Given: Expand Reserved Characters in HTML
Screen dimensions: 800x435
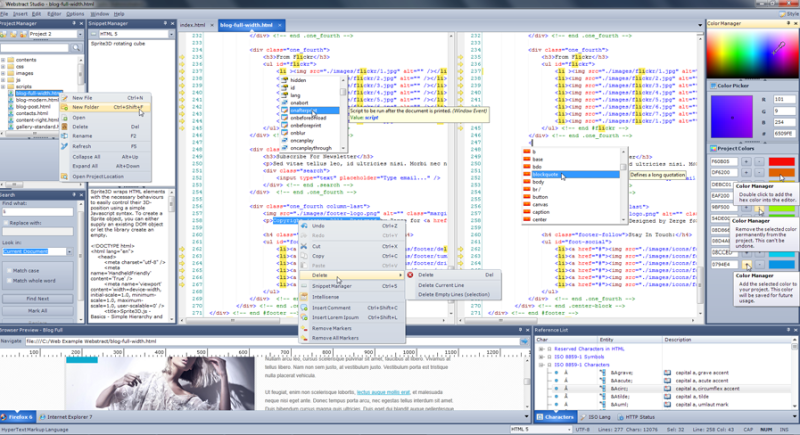Looking at the screenshot, I should point(541,349).
